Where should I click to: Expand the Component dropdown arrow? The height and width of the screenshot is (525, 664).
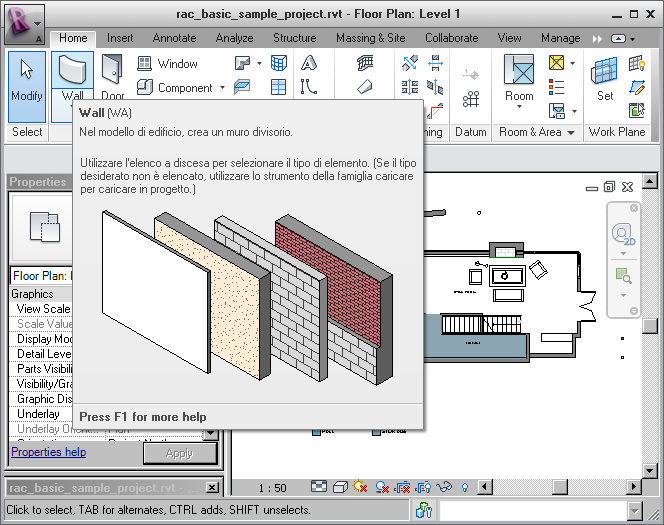[222, 88]
